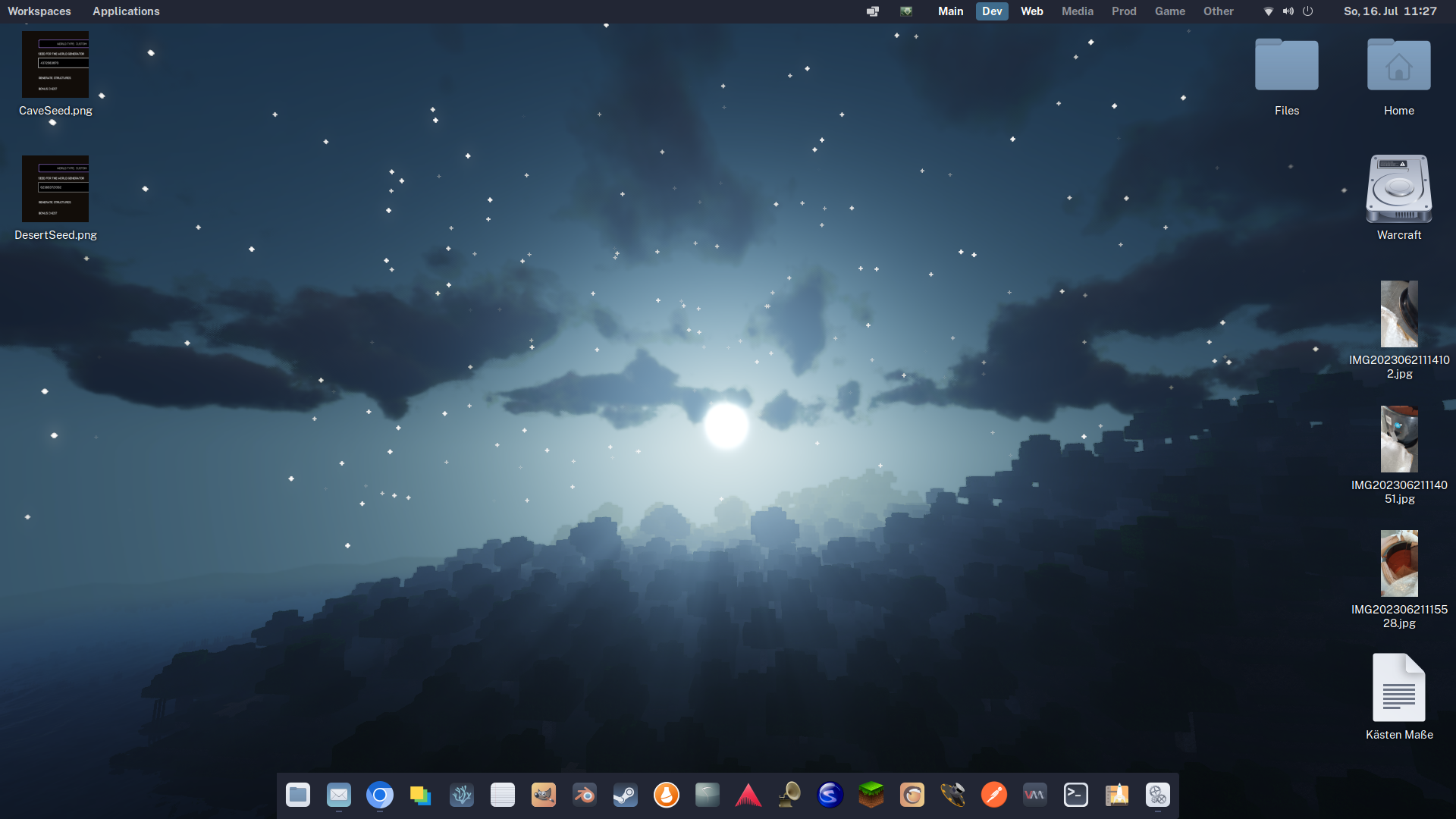Open the Minecraft grass block launcher
This screenshot has height=819, width=1456.
click(x=871, y=795)
